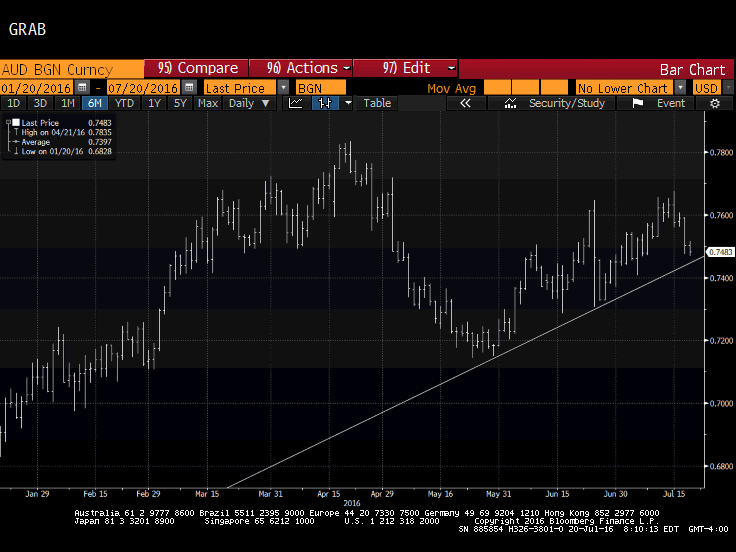The width and height of the screenshot is (736, 552).
Task: Click second Mov Avg input box
Action: pos(525,88)
